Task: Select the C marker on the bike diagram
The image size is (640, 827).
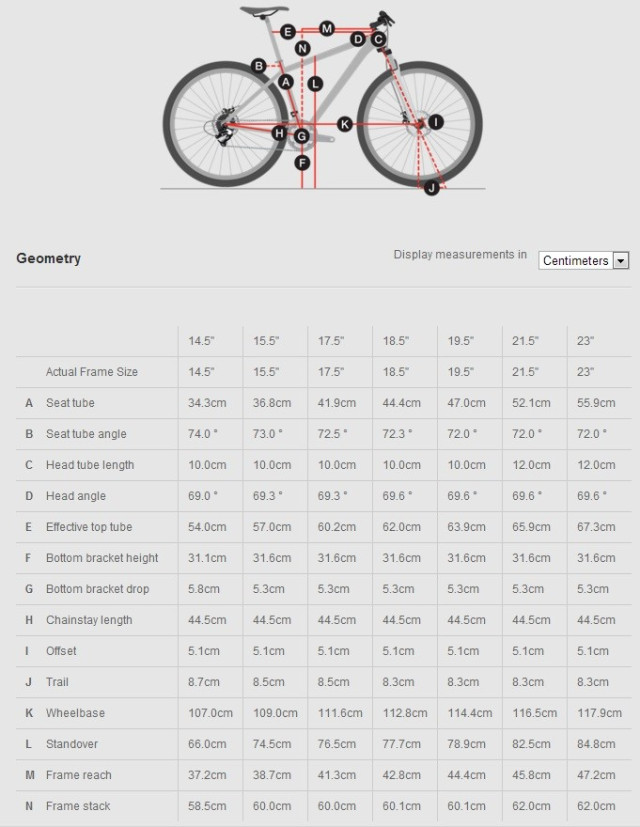Action: (x=378, y=39)
